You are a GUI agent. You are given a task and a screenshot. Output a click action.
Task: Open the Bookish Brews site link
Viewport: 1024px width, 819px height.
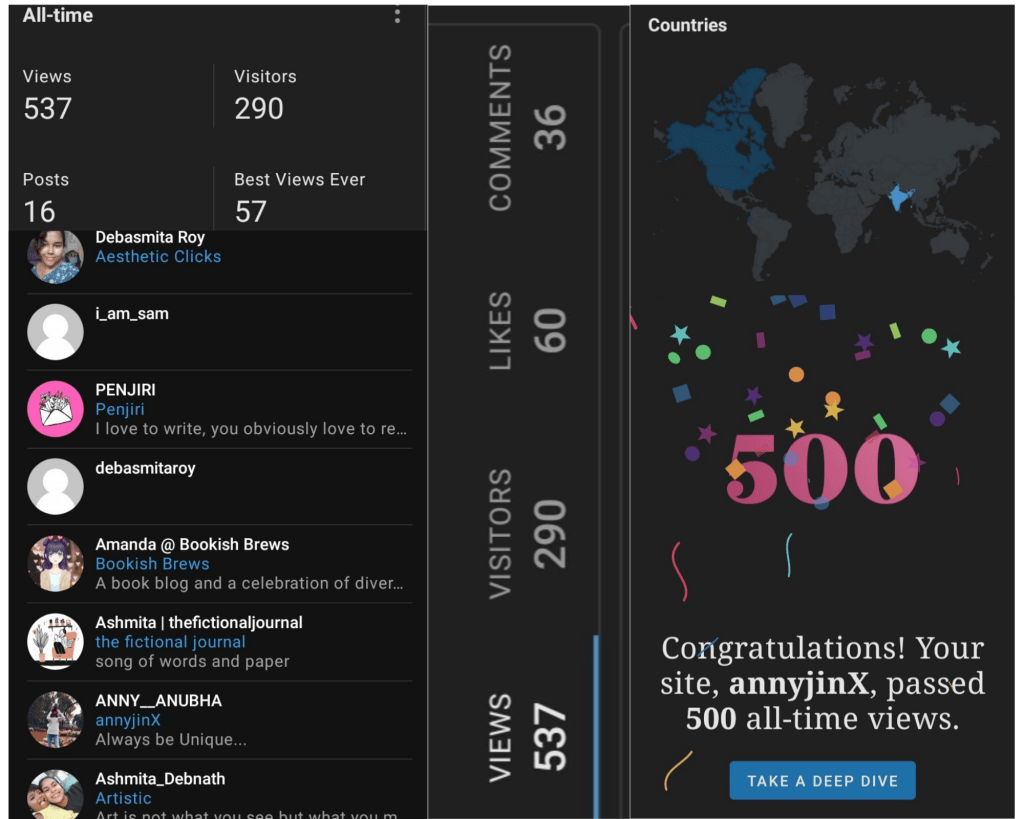(x=152, y=564)
